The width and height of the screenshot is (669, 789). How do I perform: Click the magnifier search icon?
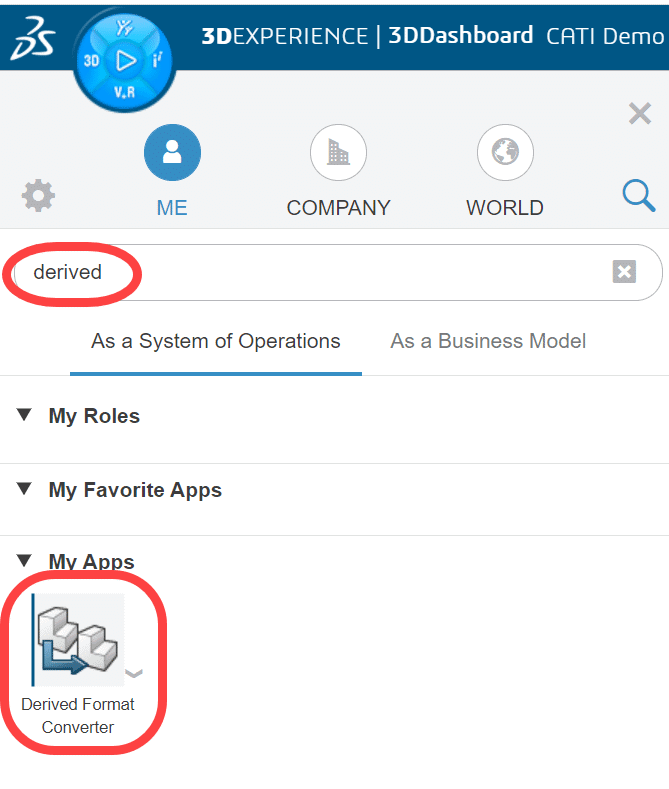639,195
